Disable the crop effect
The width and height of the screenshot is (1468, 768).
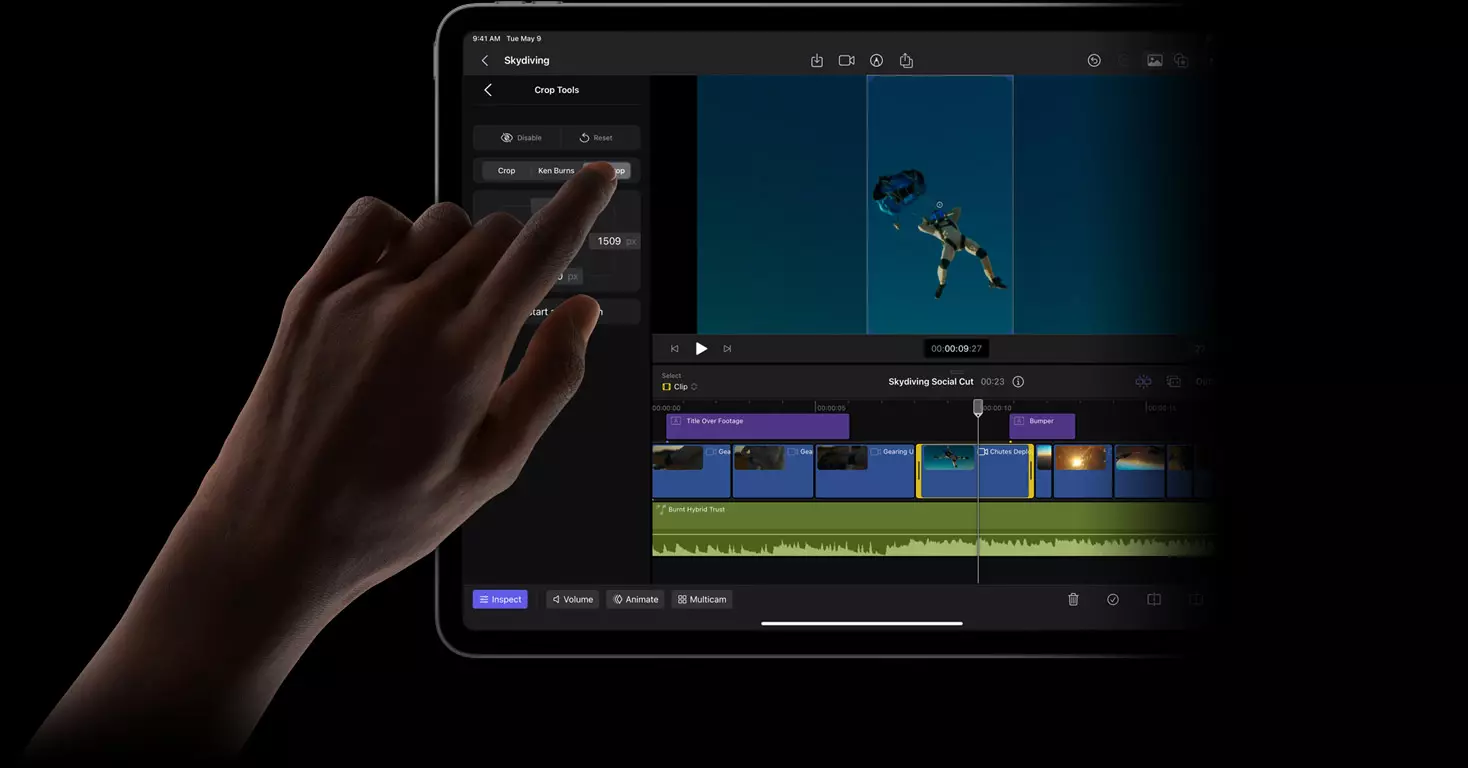point(521,138)
